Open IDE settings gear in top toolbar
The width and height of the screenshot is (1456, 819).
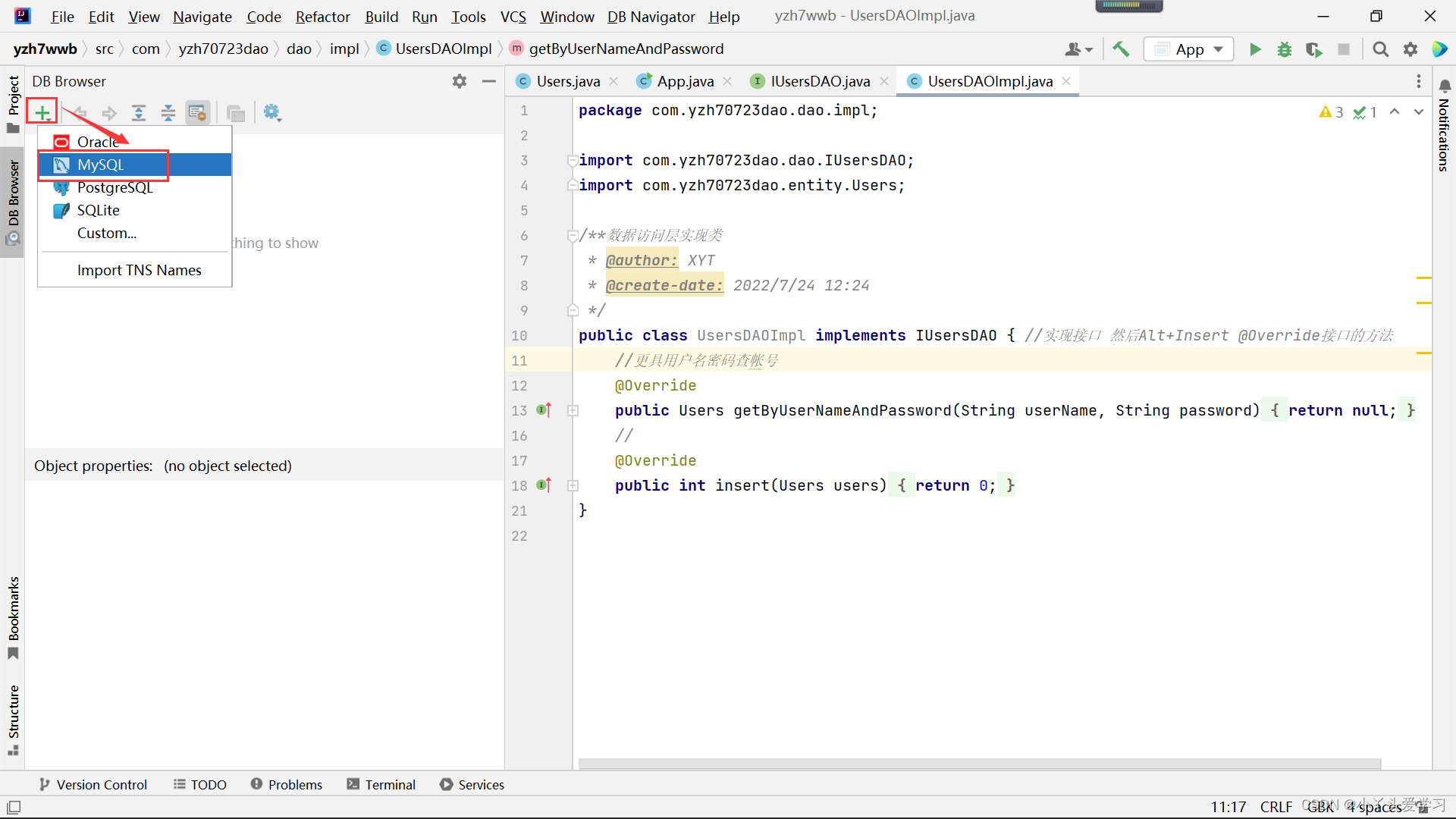[1410, 49]
